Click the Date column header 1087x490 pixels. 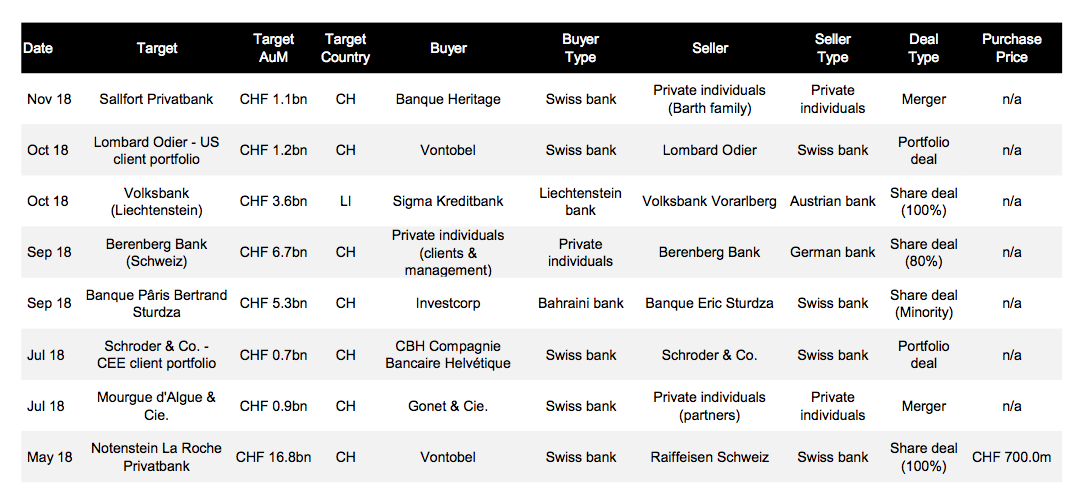38,48
